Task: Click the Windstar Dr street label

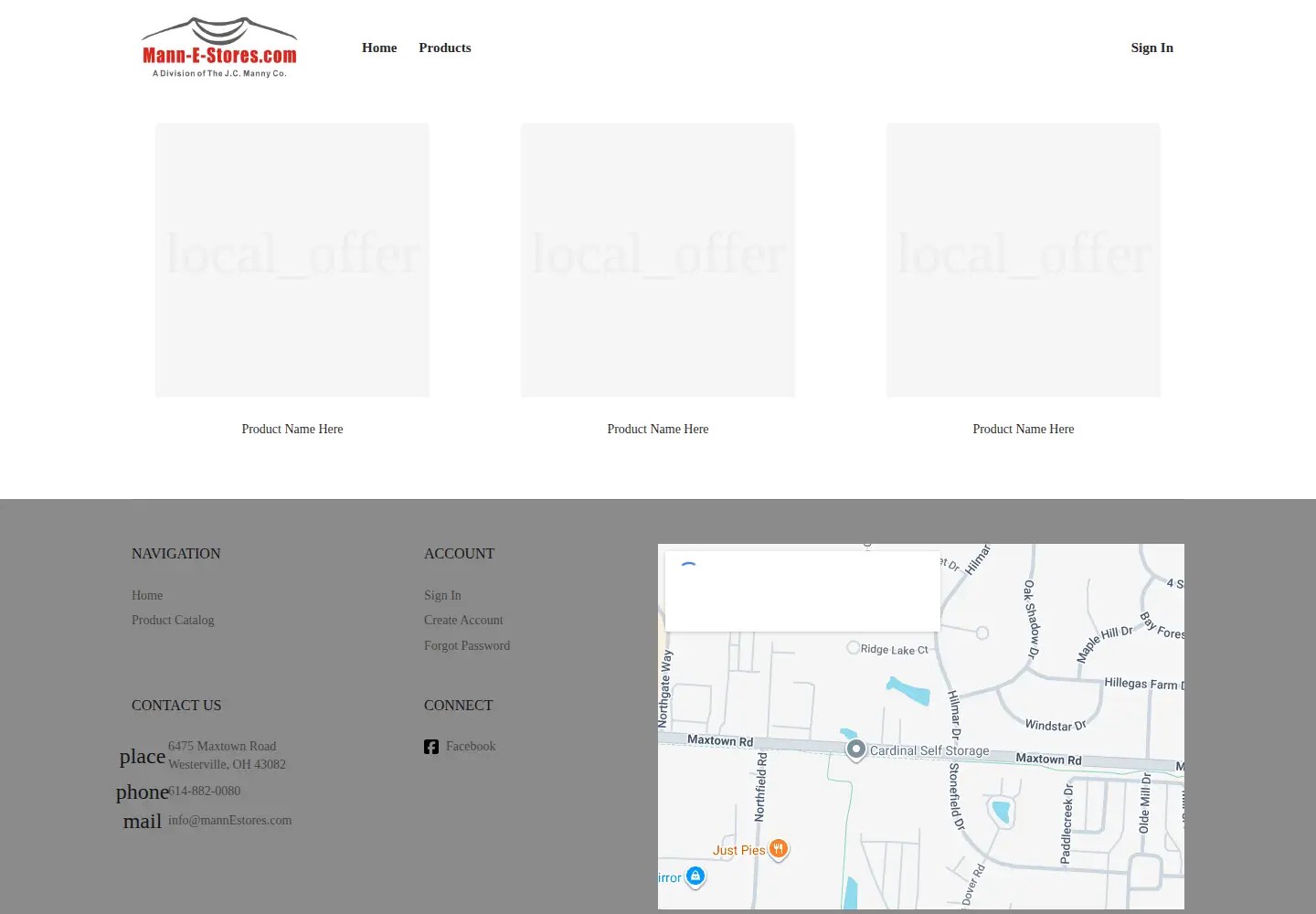Action: [x=1056, y=726]
